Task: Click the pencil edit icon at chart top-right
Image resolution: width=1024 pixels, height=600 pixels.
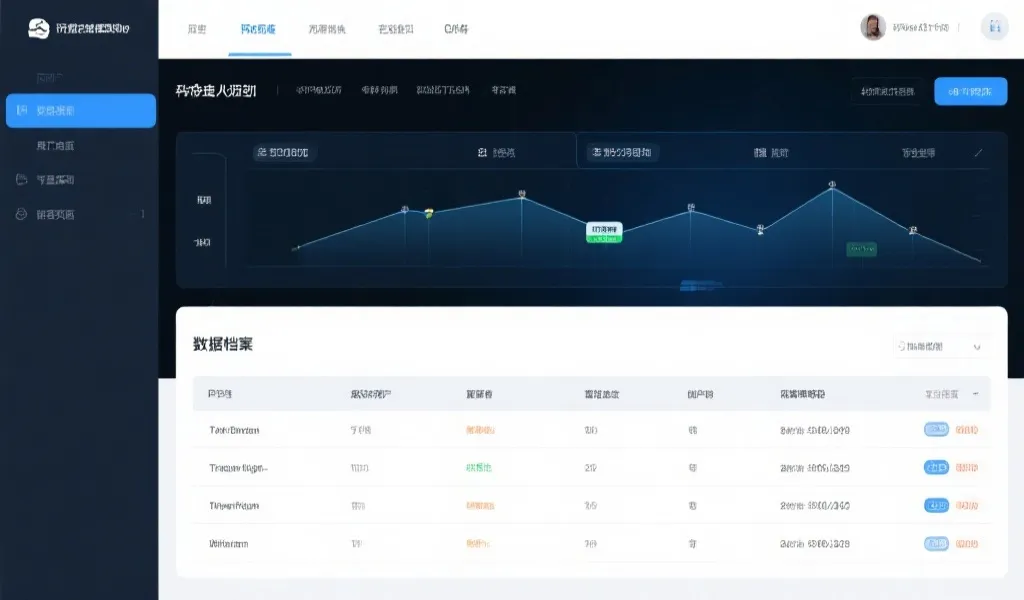Action: pos(978,153)
